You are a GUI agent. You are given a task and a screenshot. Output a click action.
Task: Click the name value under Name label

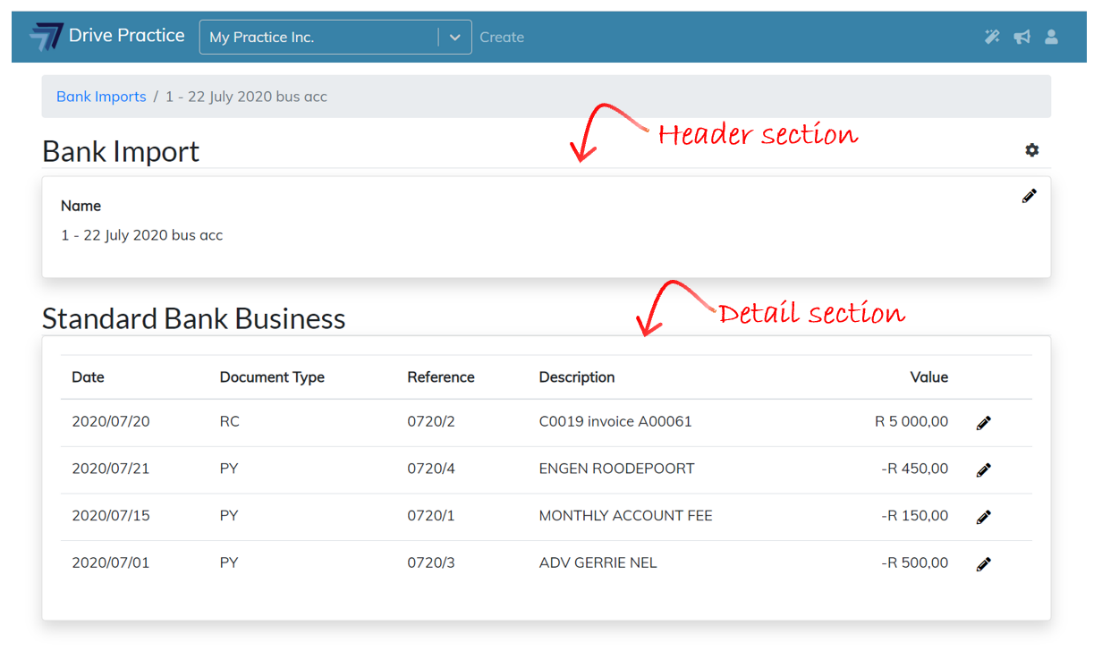[x=142, y=235]
